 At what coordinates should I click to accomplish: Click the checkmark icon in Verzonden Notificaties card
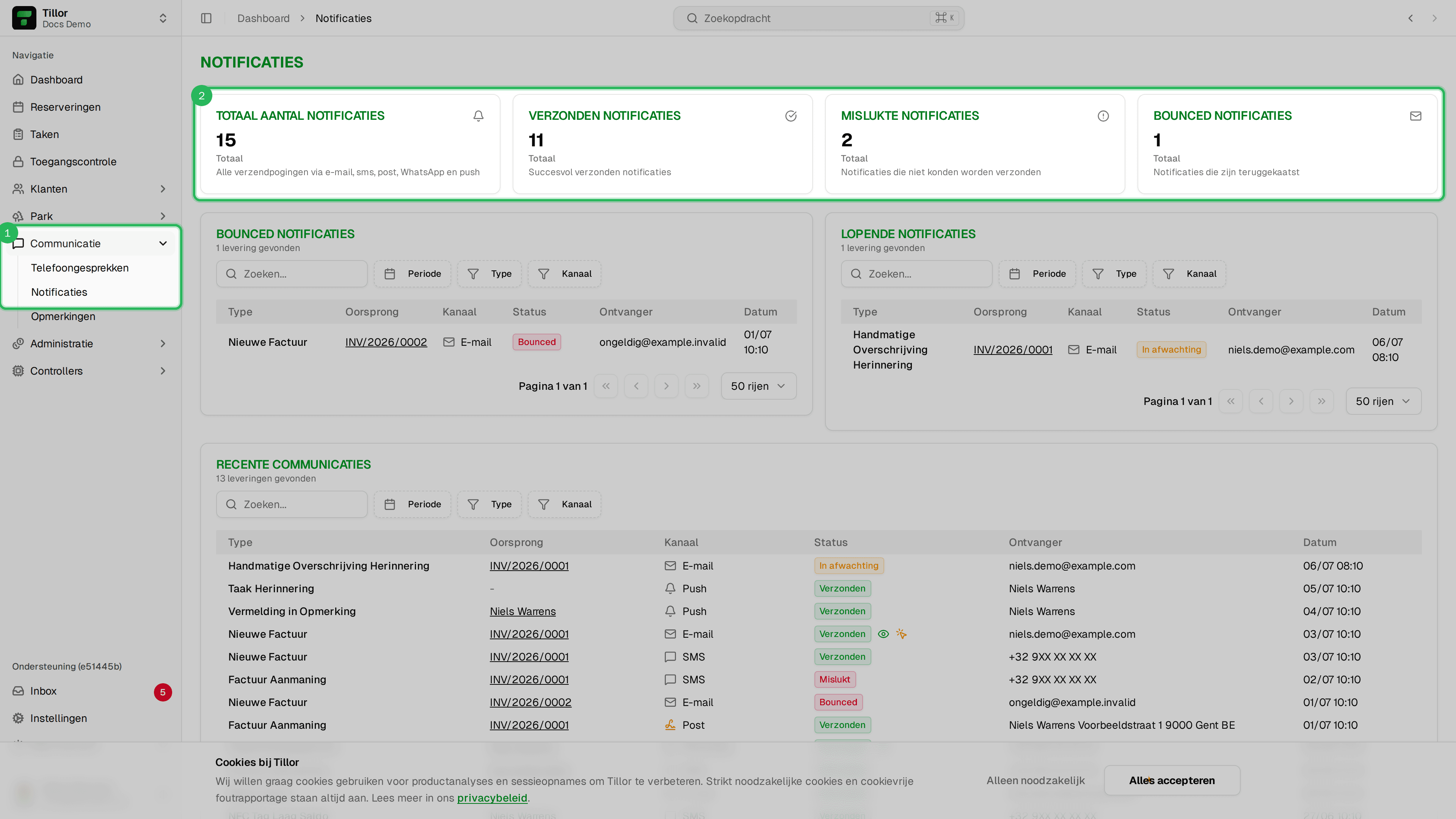click(791, 116)
